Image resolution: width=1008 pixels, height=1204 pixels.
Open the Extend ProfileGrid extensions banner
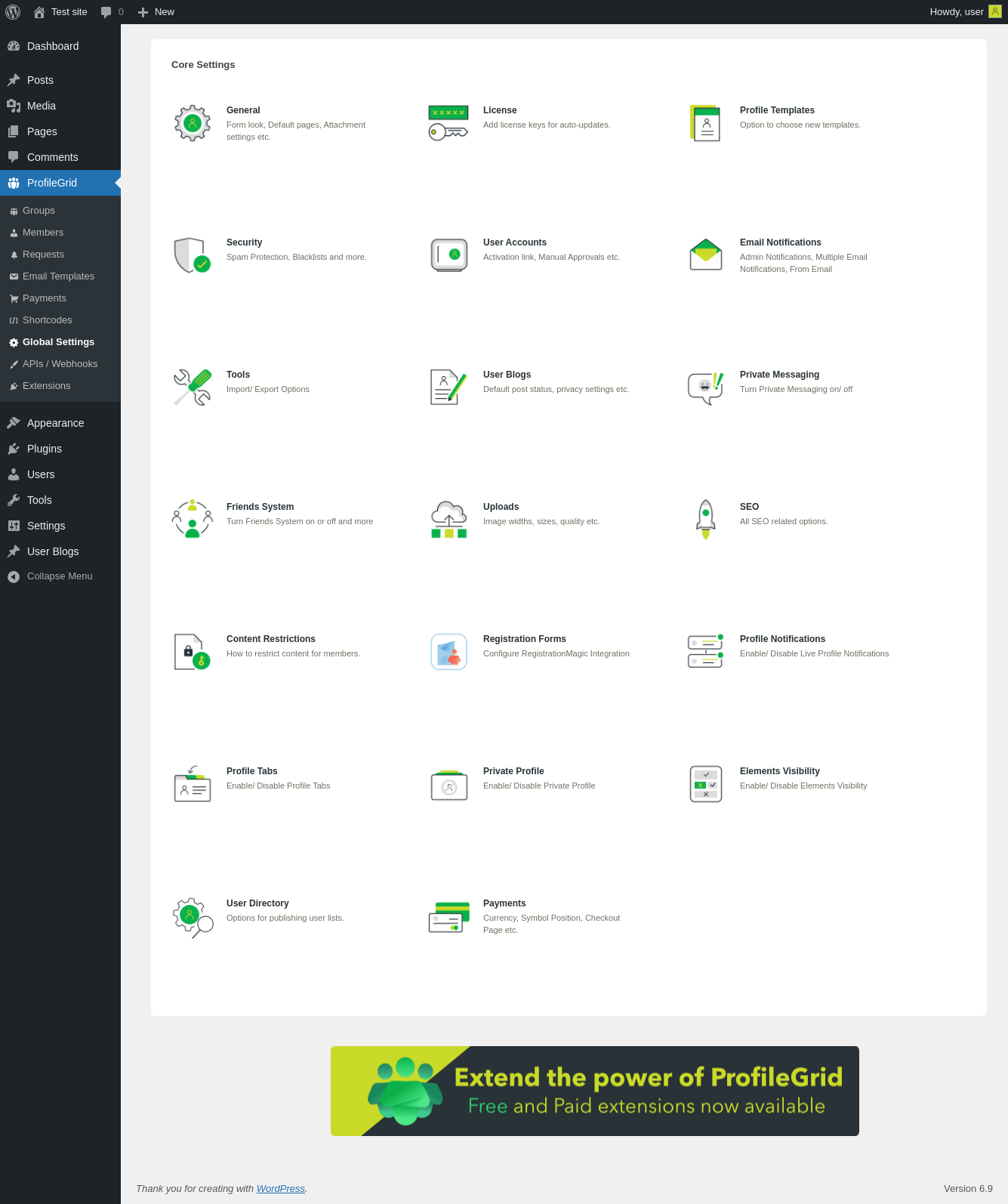(x=595, y=1091)
